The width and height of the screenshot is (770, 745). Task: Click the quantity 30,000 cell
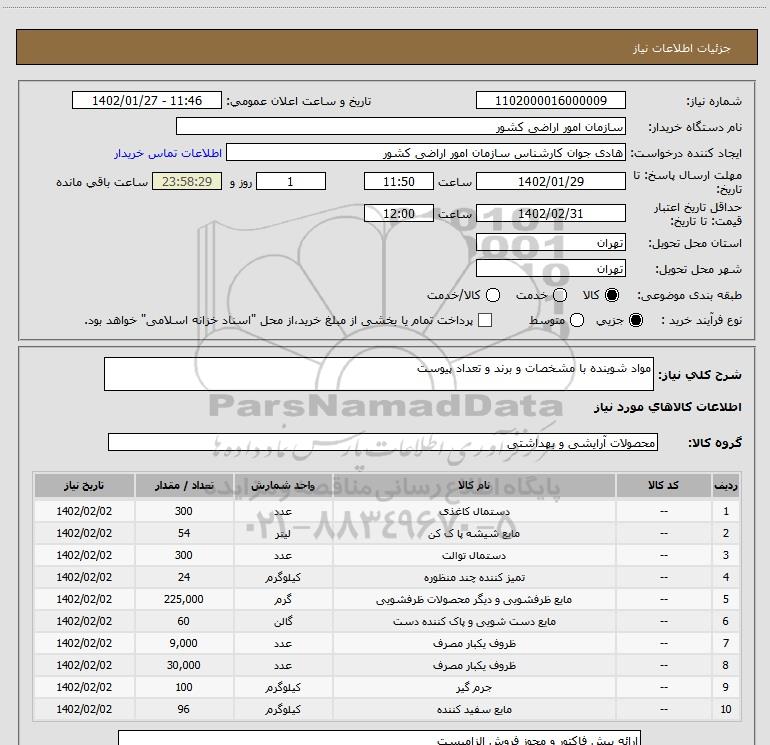184,665
